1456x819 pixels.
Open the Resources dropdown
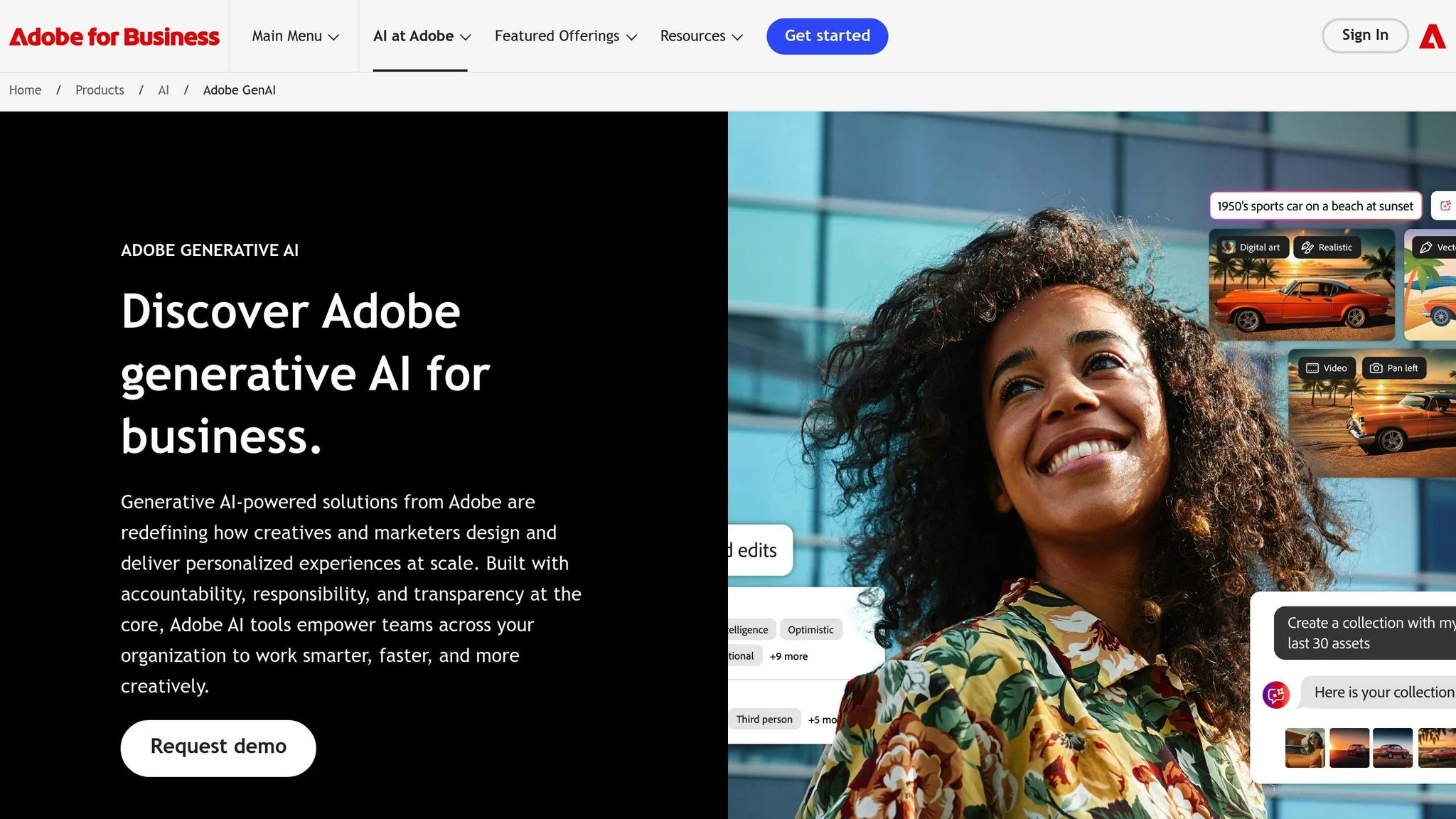[701, 36]
